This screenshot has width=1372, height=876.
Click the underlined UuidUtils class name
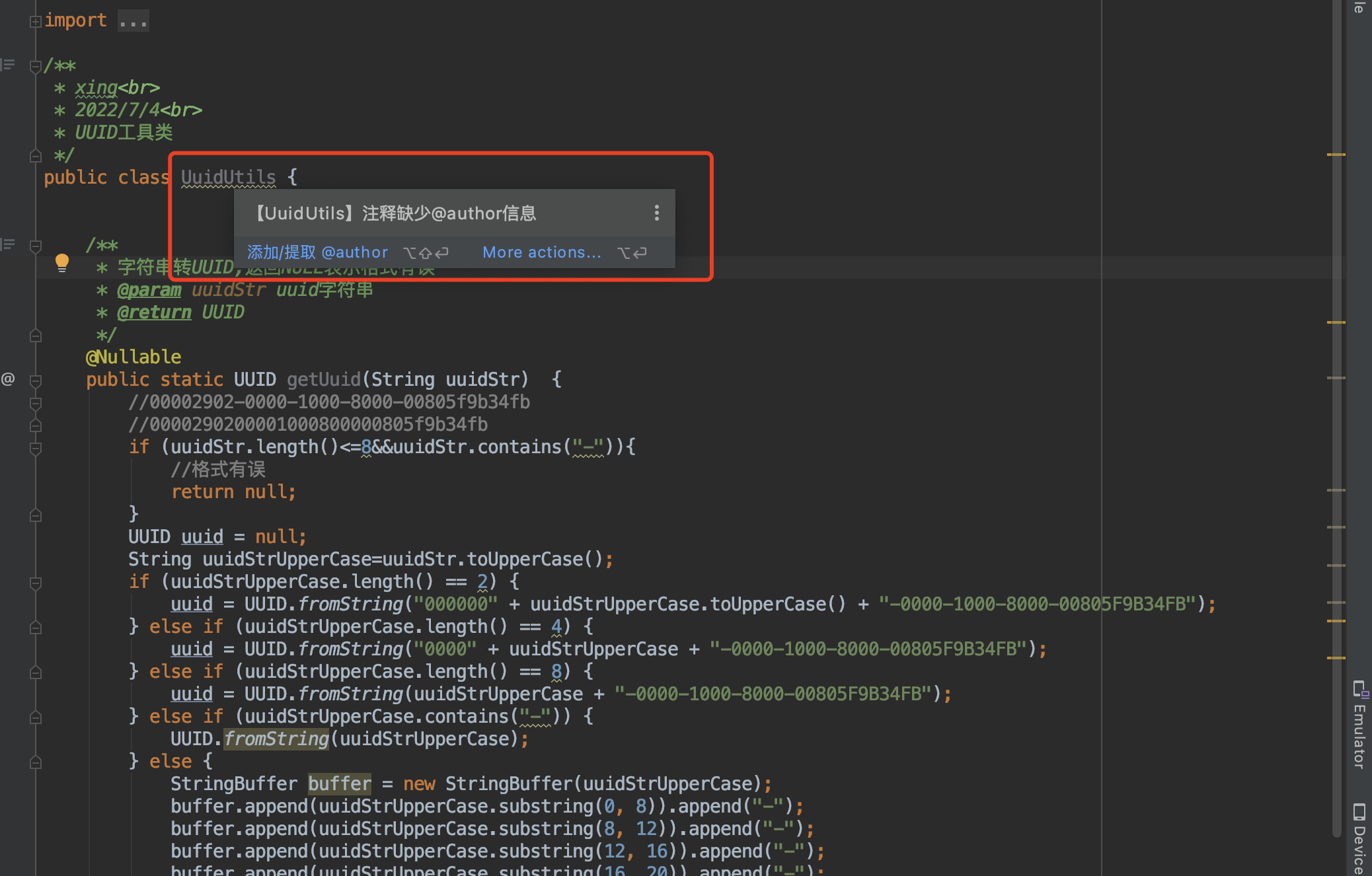pyautogui.click(x=228, y=177)
